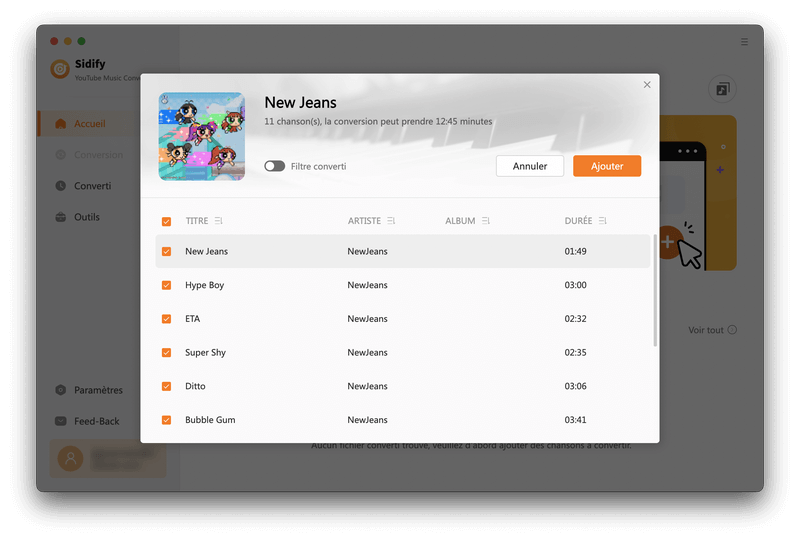Image resolution: width=800 pixels, height=540 pixels.
Task: Click the Outils toolbox icon
Action: [61, 217]
